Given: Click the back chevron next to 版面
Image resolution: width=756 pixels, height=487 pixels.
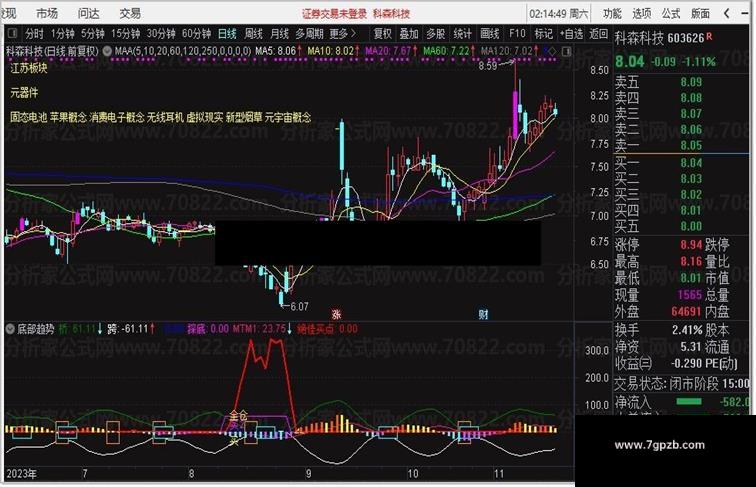Looking at the screenshot, I should click(x=726, y=14).
